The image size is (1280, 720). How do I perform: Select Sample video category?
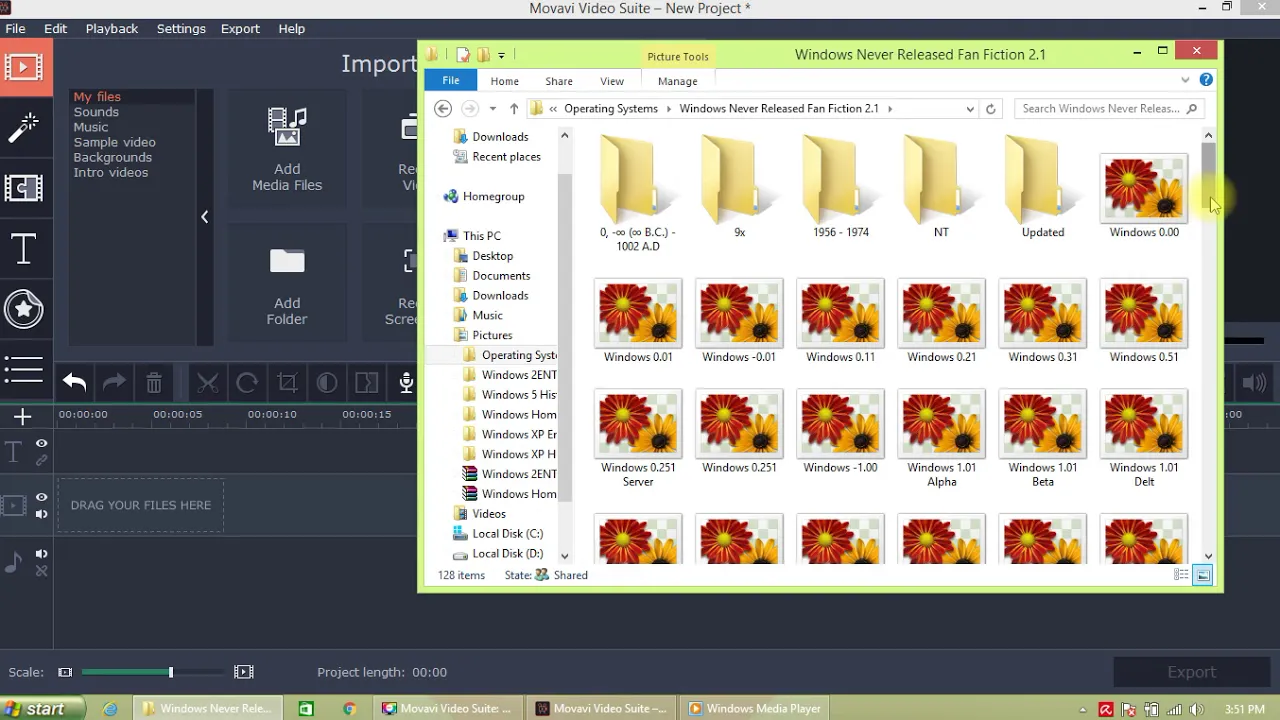pyautogui.click(x=114, y=142)
